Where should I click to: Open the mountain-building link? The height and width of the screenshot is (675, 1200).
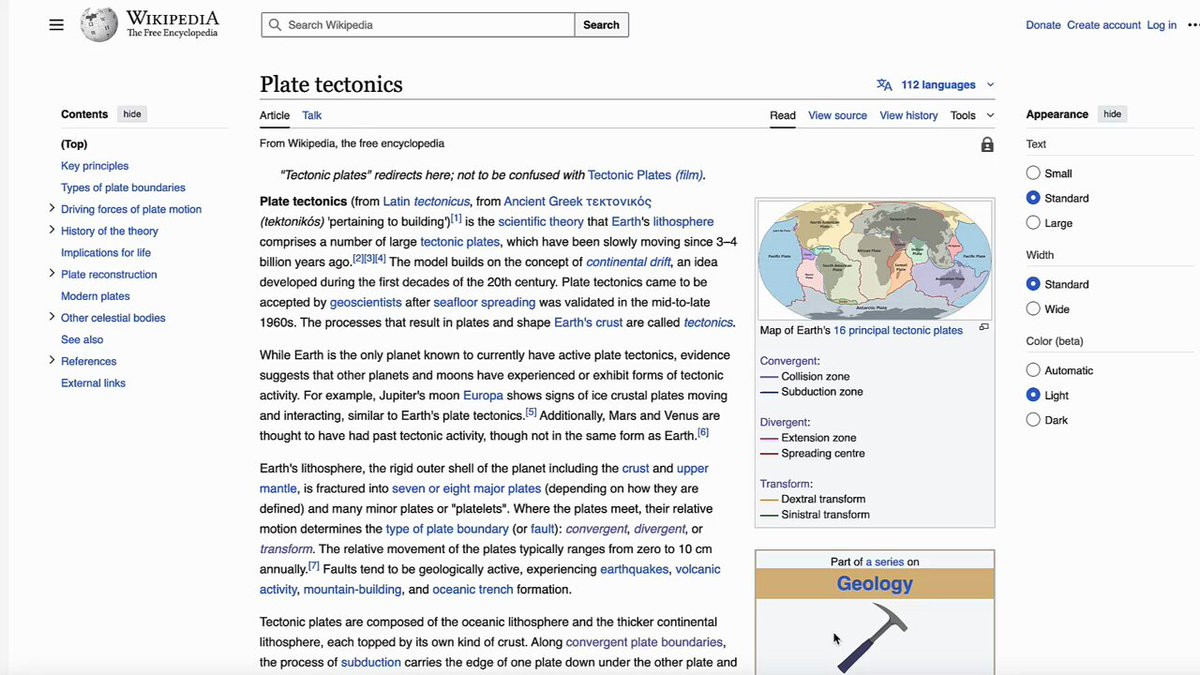[x=352, y=589]
